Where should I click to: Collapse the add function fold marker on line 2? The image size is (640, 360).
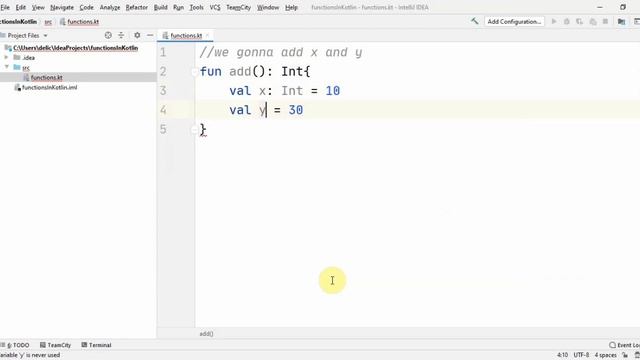194,72
